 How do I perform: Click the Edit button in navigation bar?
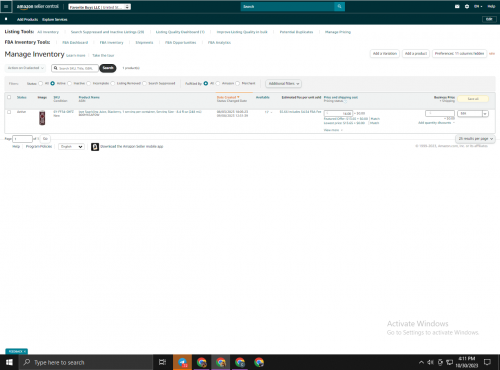pyautogui.click(x=489, y=19)
